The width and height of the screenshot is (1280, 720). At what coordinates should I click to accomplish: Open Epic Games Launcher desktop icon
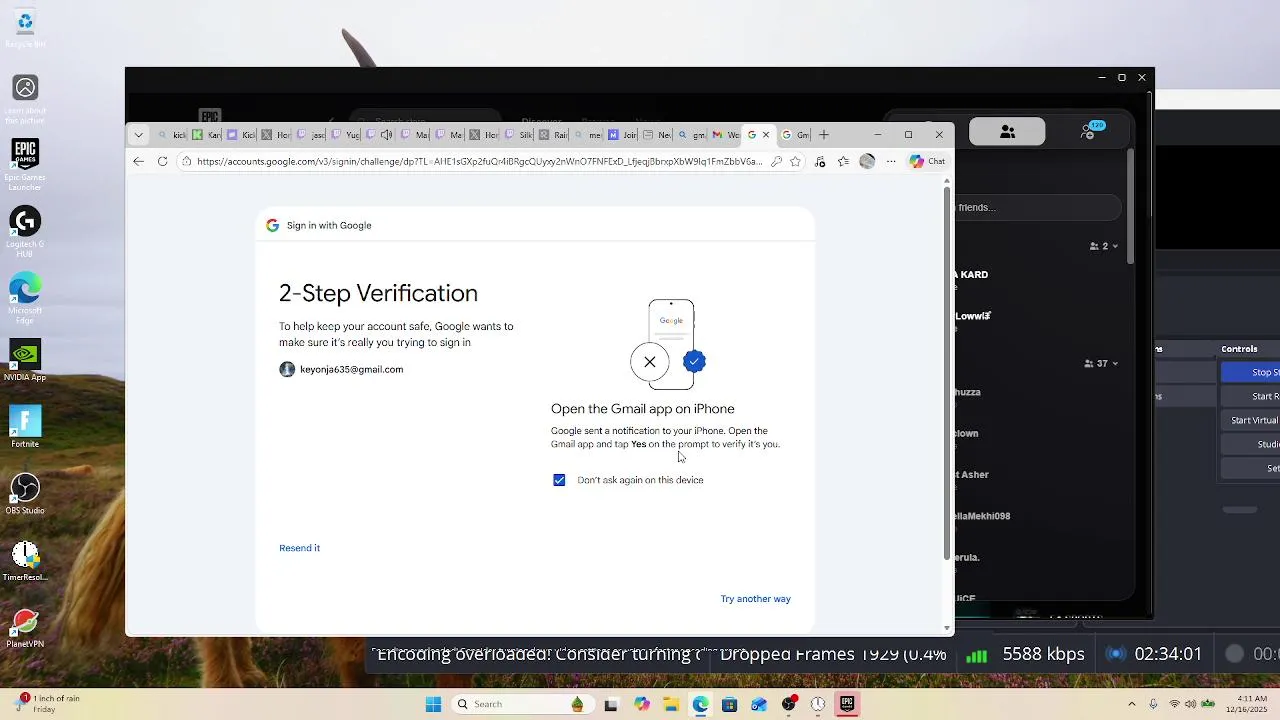point(25,163)
